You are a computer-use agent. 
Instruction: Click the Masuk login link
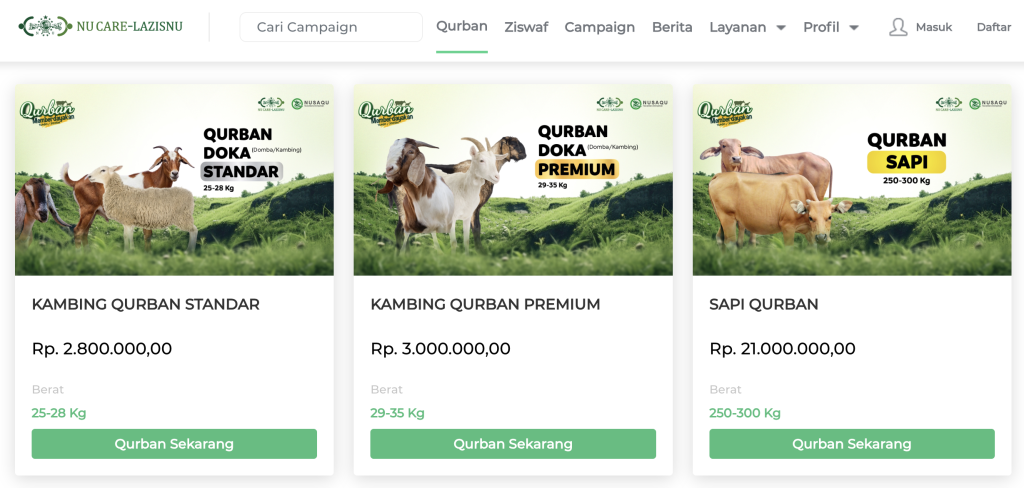(x=934, y=27)
